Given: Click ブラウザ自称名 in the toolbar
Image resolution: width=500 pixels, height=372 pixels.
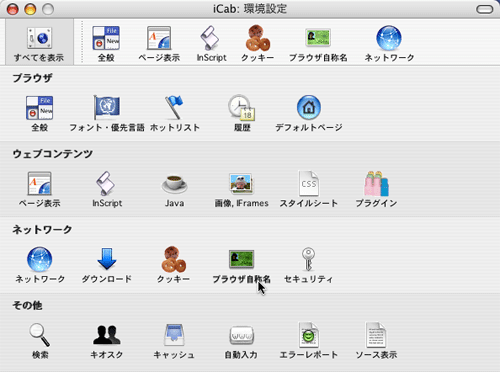Looking at the screenshot, I should click(318, 37).
